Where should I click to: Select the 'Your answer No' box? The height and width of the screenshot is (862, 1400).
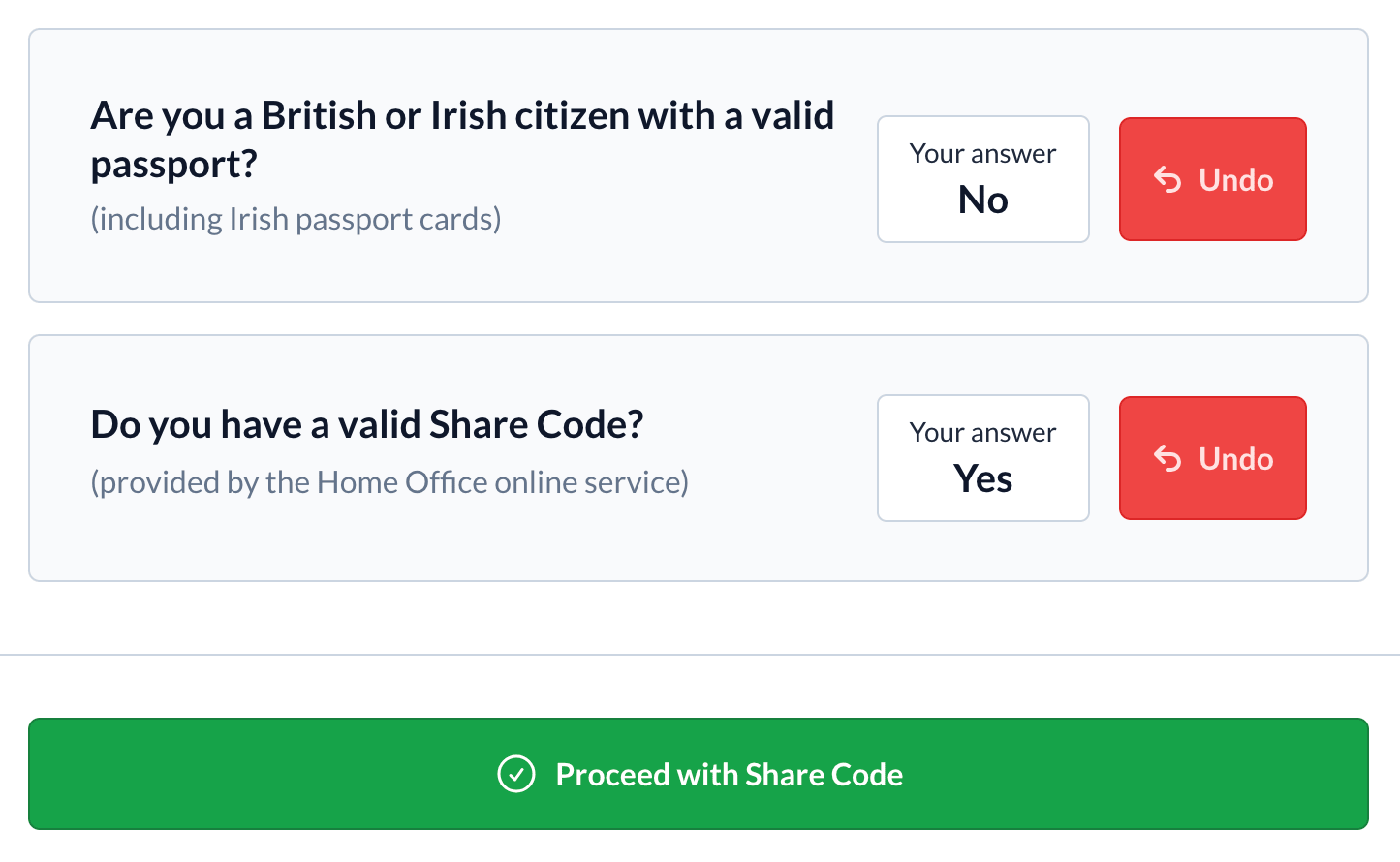point(983,179)
